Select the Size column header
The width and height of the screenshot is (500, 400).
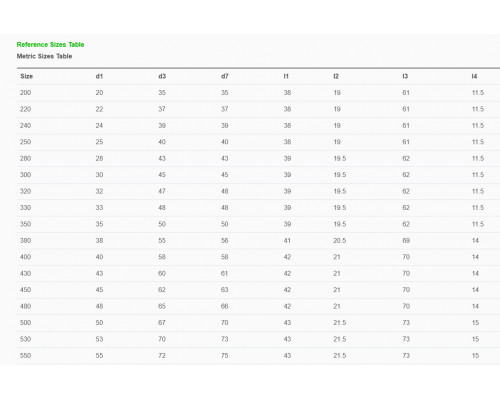(x=27, y=76)
